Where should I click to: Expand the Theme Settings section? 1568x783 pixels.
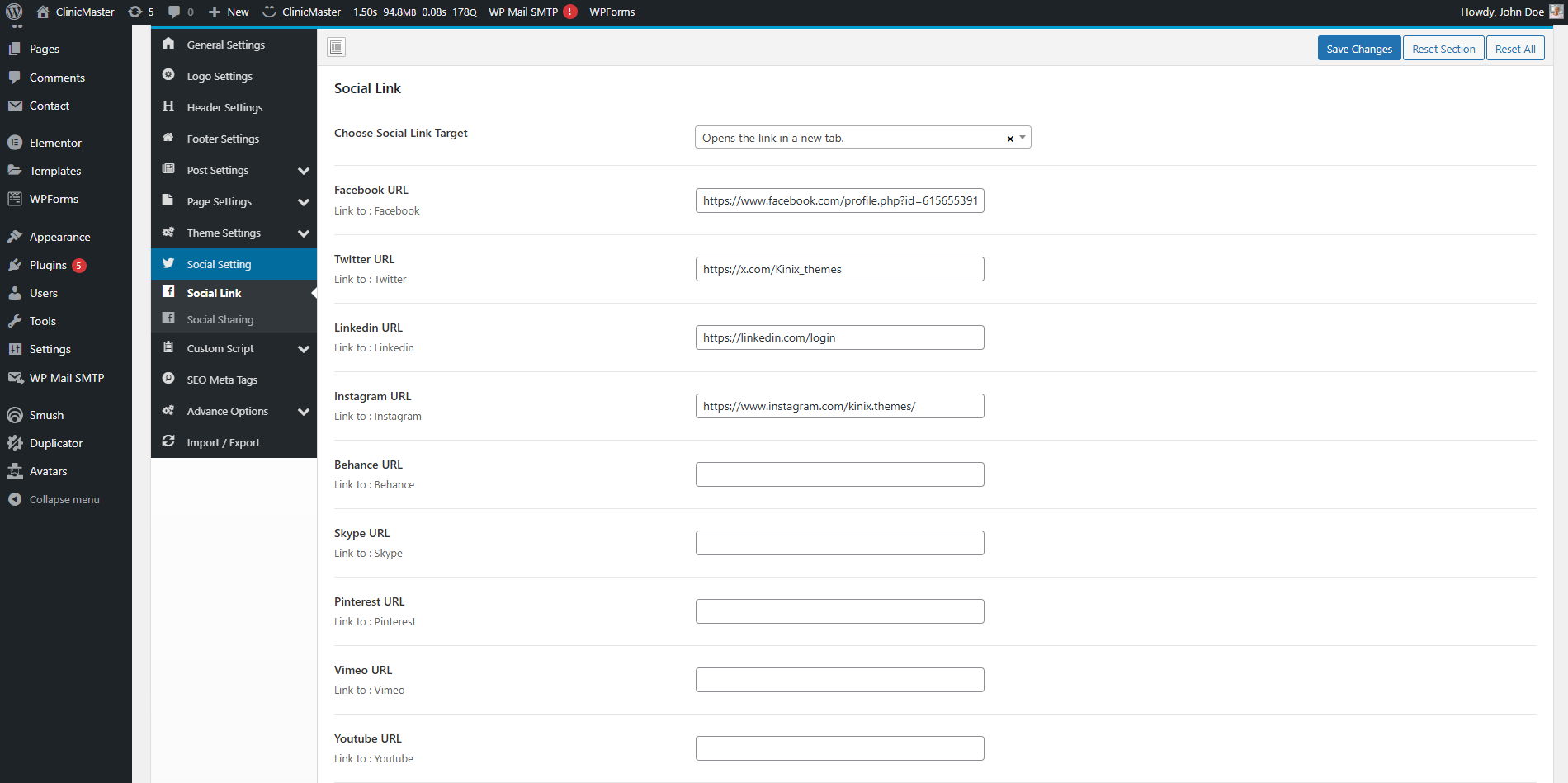[x=304, y=233]
